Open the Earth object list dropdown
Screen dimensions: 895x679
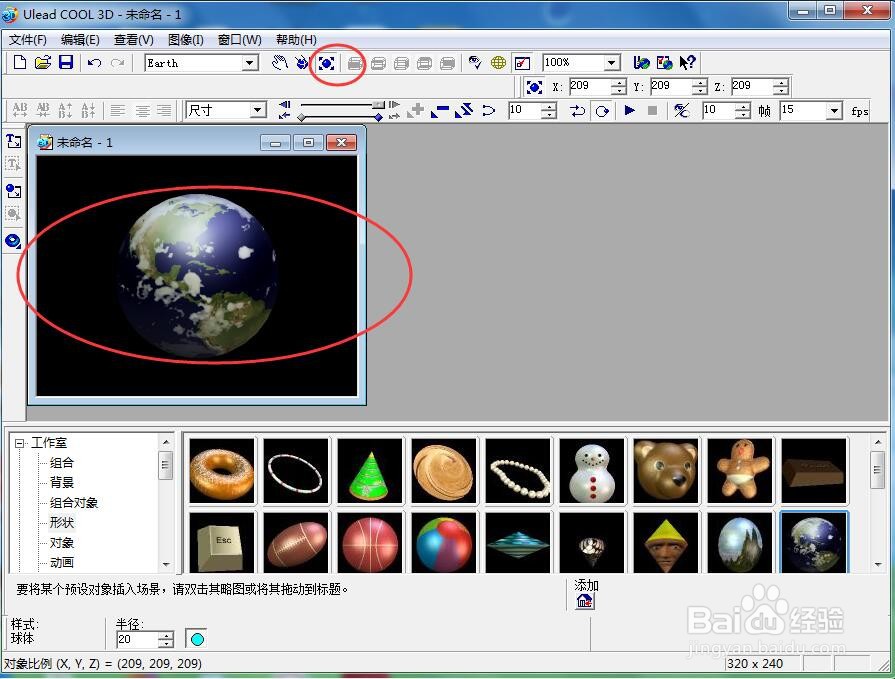click(249, 63)
